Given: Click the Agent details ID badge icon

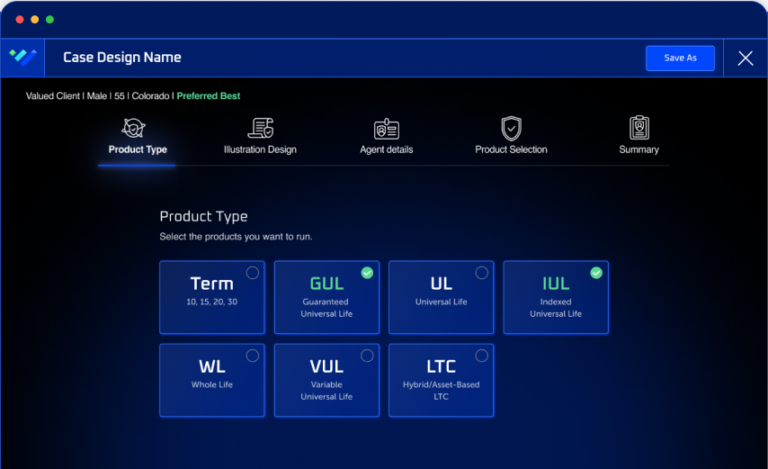Looking at the screenshot, I should click(386, 129).
